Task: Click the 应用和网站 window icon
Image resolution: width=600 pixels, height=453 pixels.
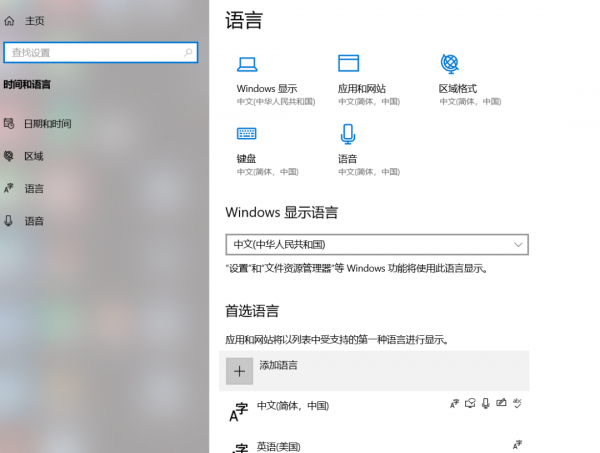Action: point(348,63)
